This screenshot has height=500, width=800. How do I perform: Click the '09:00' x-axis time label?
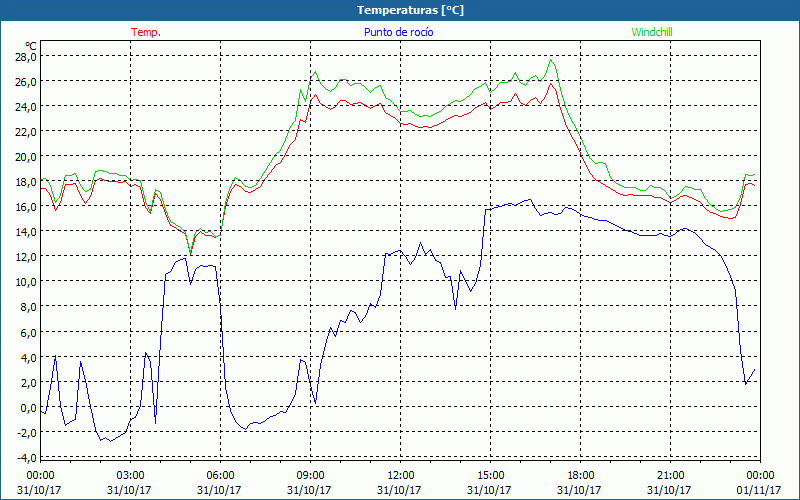[310, 476]
